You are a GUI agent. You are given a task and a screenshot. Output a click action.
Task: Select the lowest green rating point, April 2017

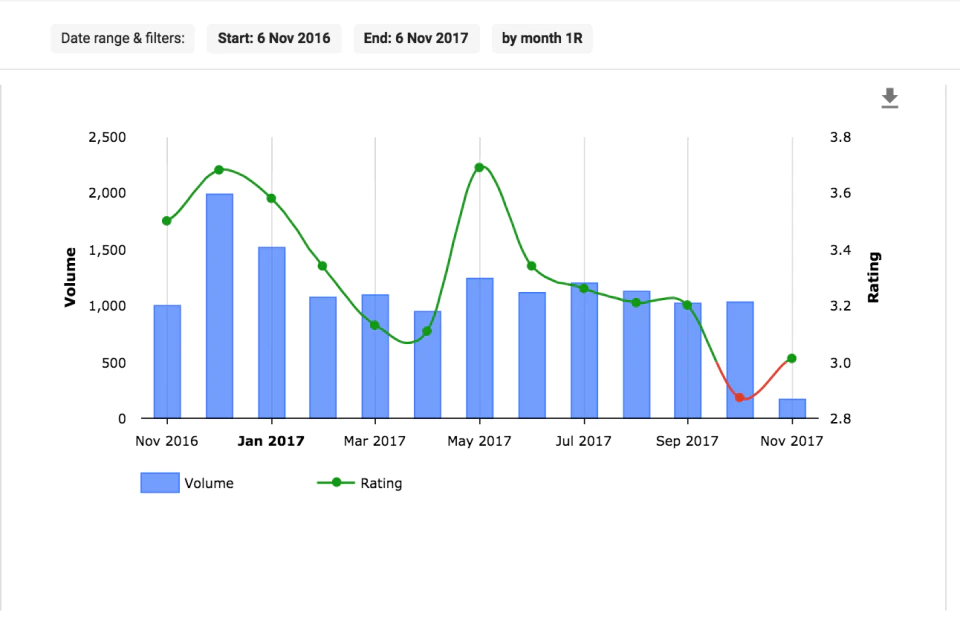coord(427,331)
